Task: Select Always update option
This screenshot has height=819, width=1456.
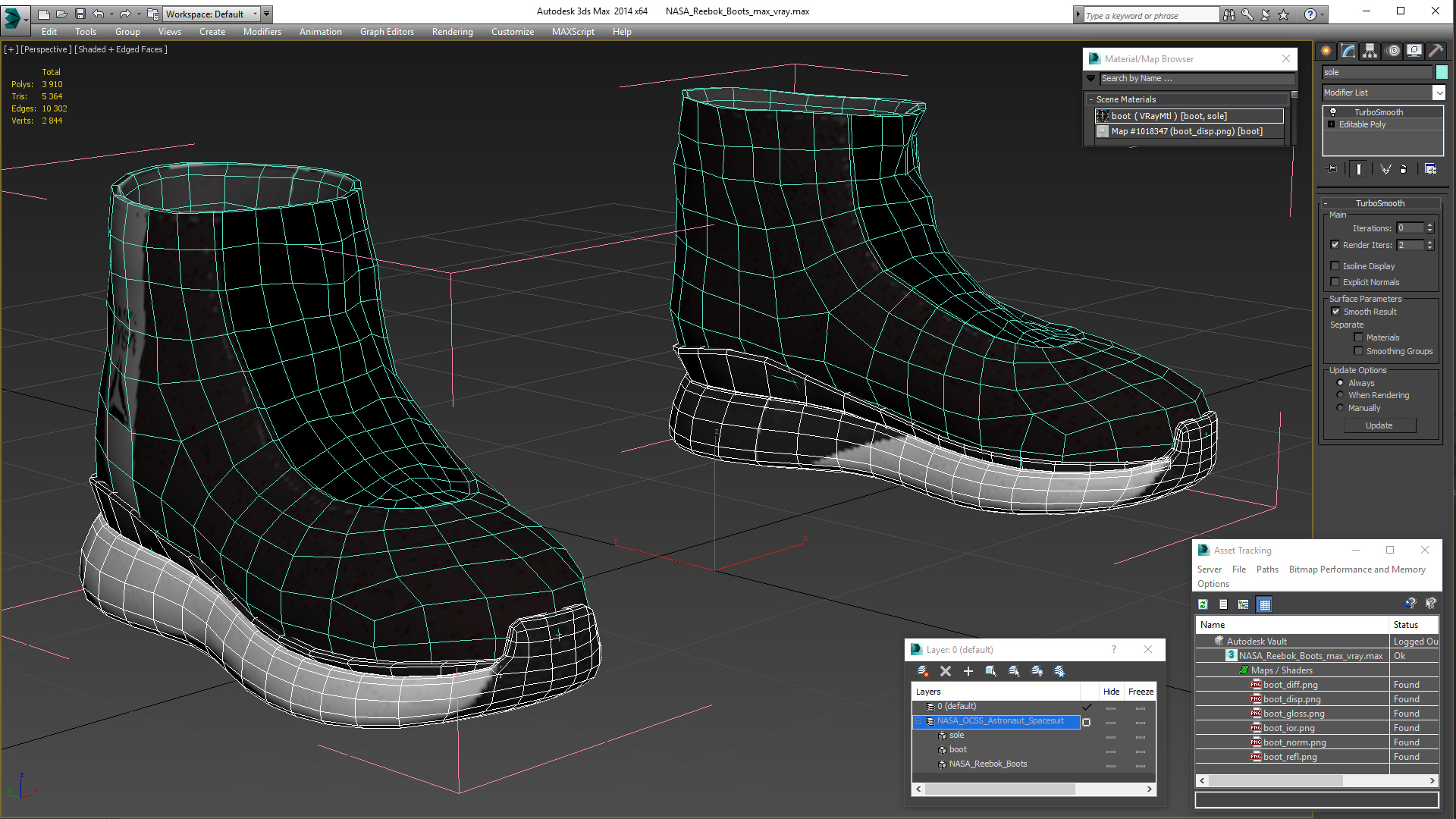Action: tap(1341, 383)
